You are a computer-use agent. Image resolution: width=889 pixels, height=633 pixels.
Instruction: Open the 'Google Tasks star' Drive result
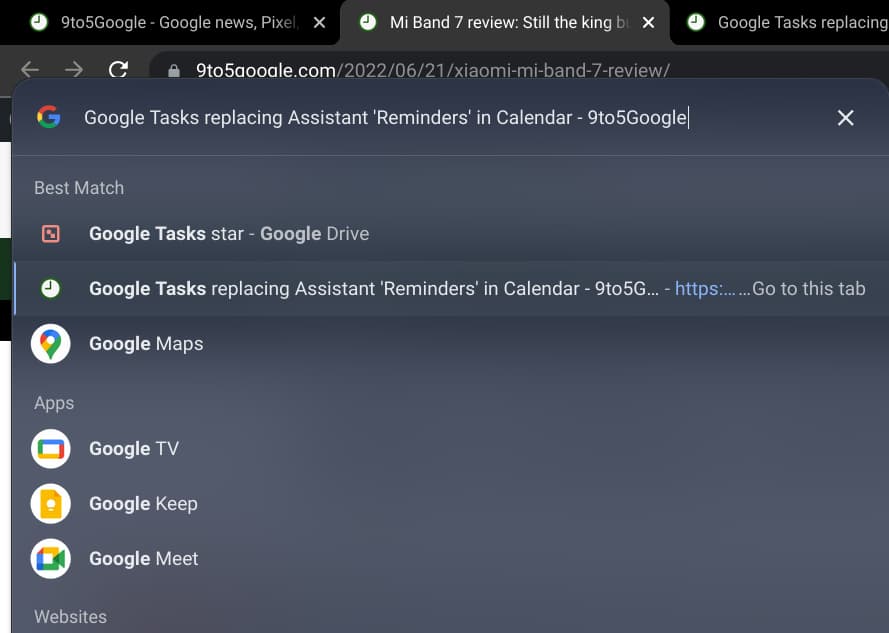click(x=229, y=234)
